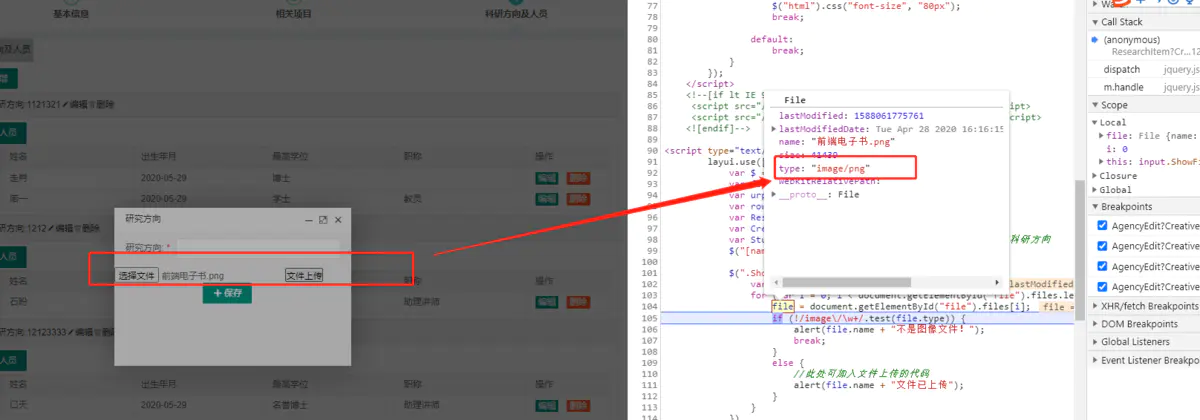Select the (anonymous) call stack frame
The image size is (1200, 420).
[1133, 39]
